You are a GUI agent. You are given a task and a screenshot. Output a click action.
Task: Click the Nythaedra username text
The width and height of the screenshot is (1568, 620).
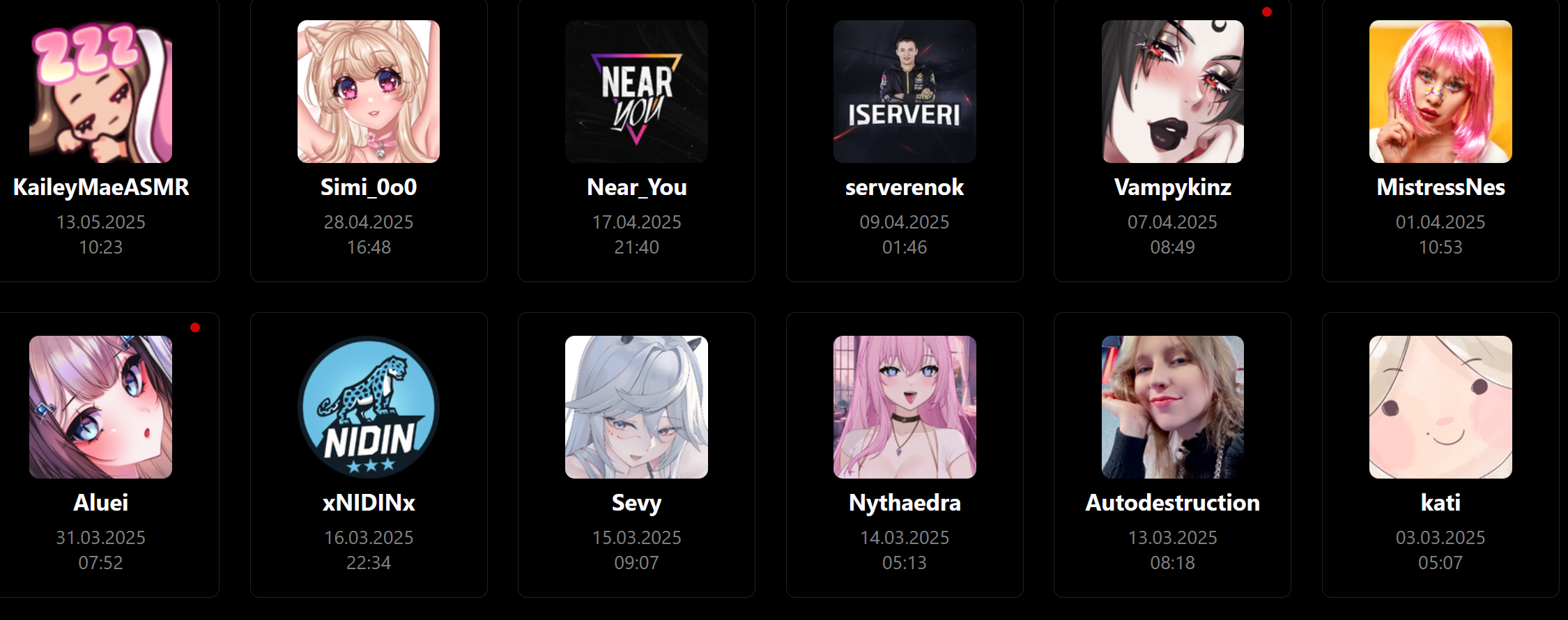(905, 503)
